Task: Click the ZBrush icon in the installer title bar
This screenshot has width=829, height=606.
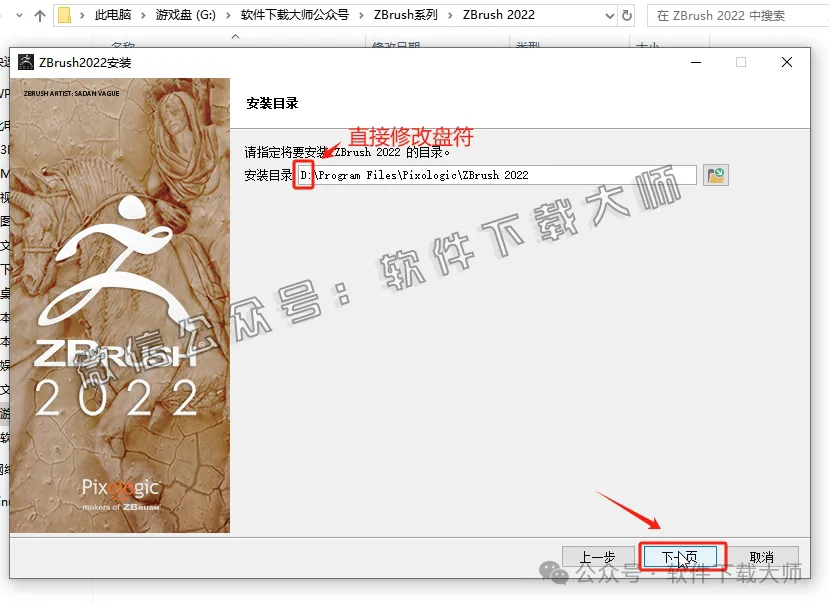Action: [26, 62]
